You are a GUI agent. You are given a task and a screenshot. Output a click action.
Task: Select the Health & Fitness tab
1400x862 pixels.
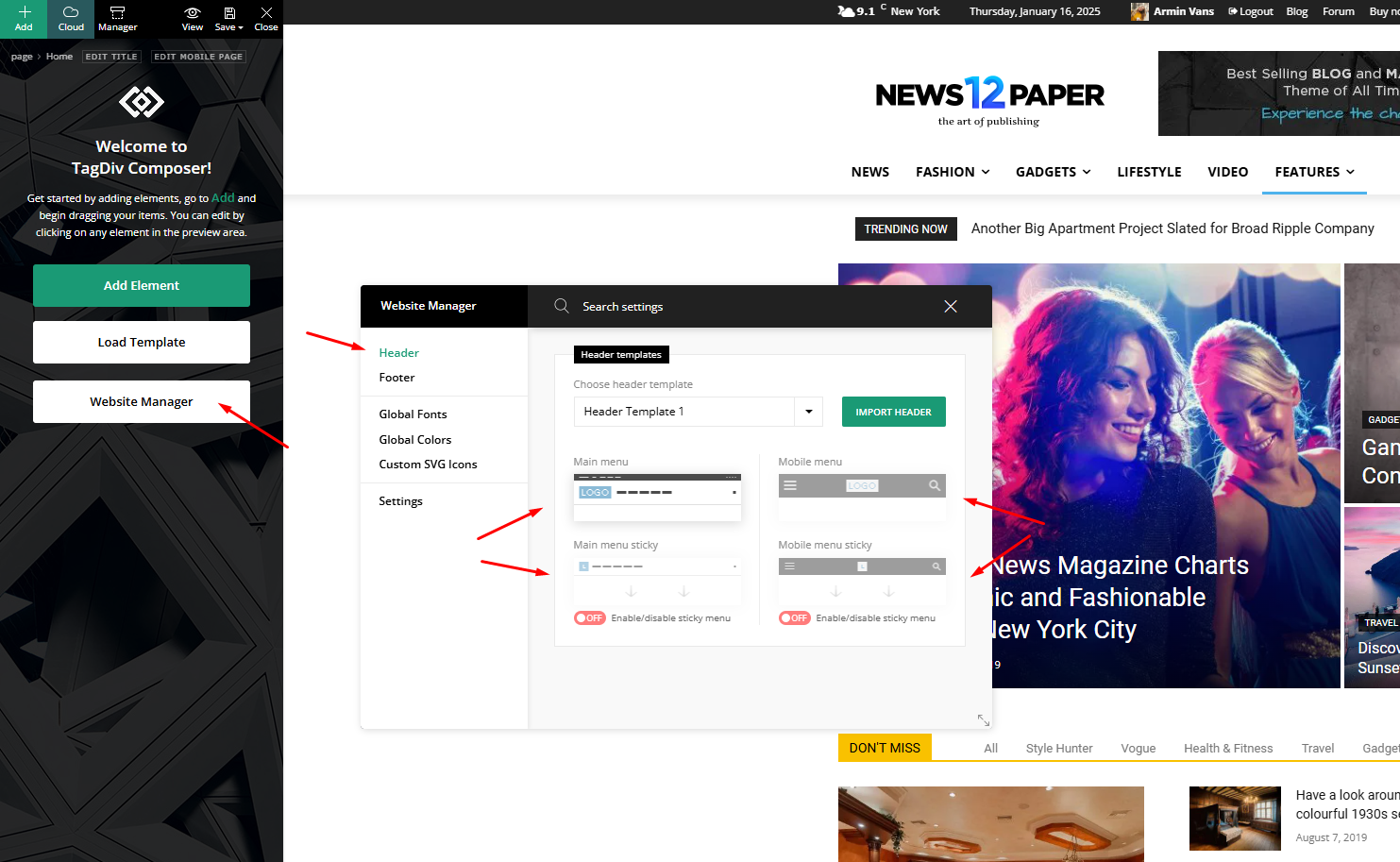[x=1228, y=748]
